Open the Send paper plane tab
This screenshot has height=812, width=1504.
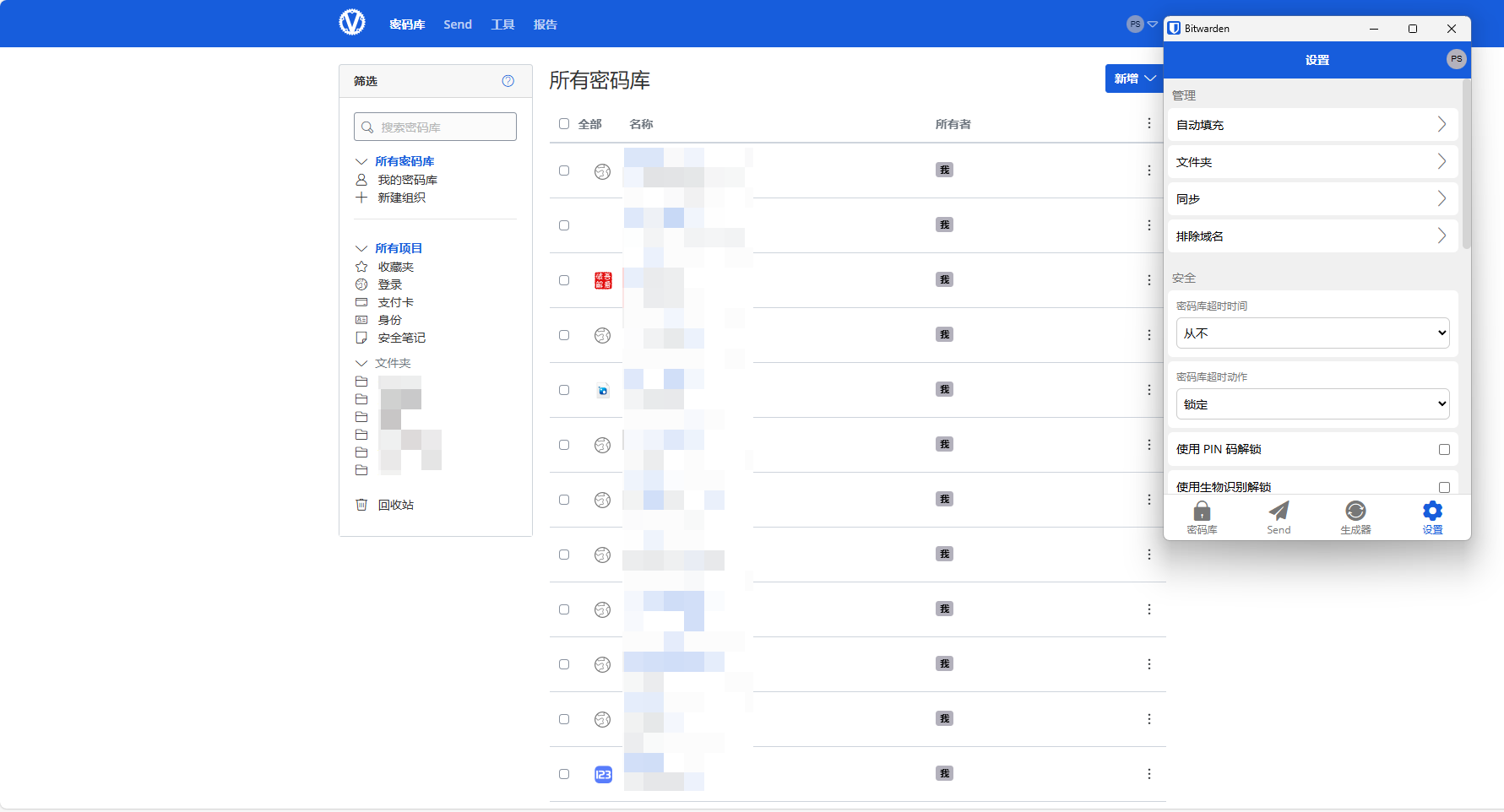click(1279, 511)
